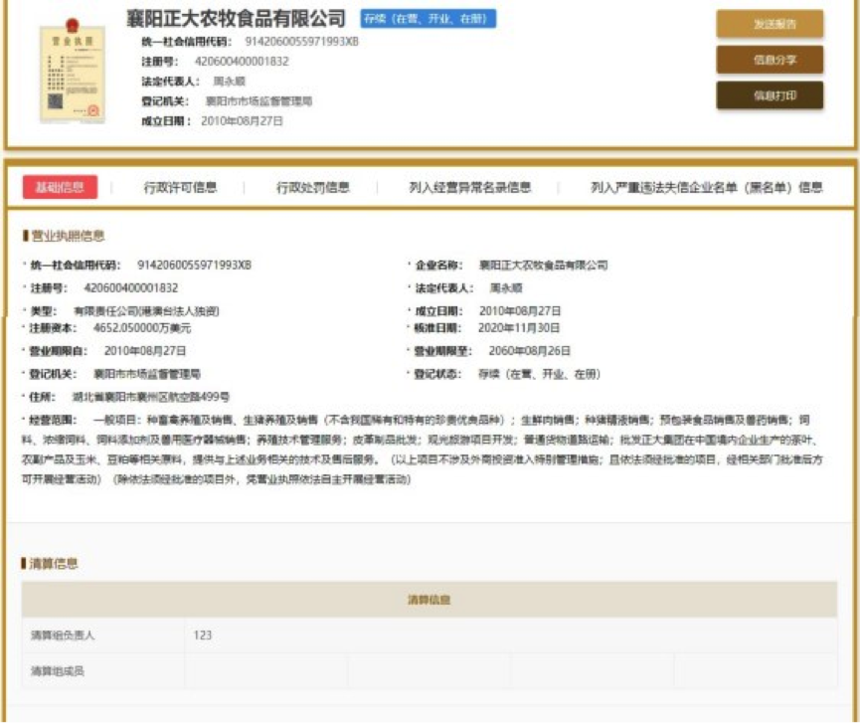Click the 清算组成员 row label
860x723 pixels.
[x=57, y=671]
